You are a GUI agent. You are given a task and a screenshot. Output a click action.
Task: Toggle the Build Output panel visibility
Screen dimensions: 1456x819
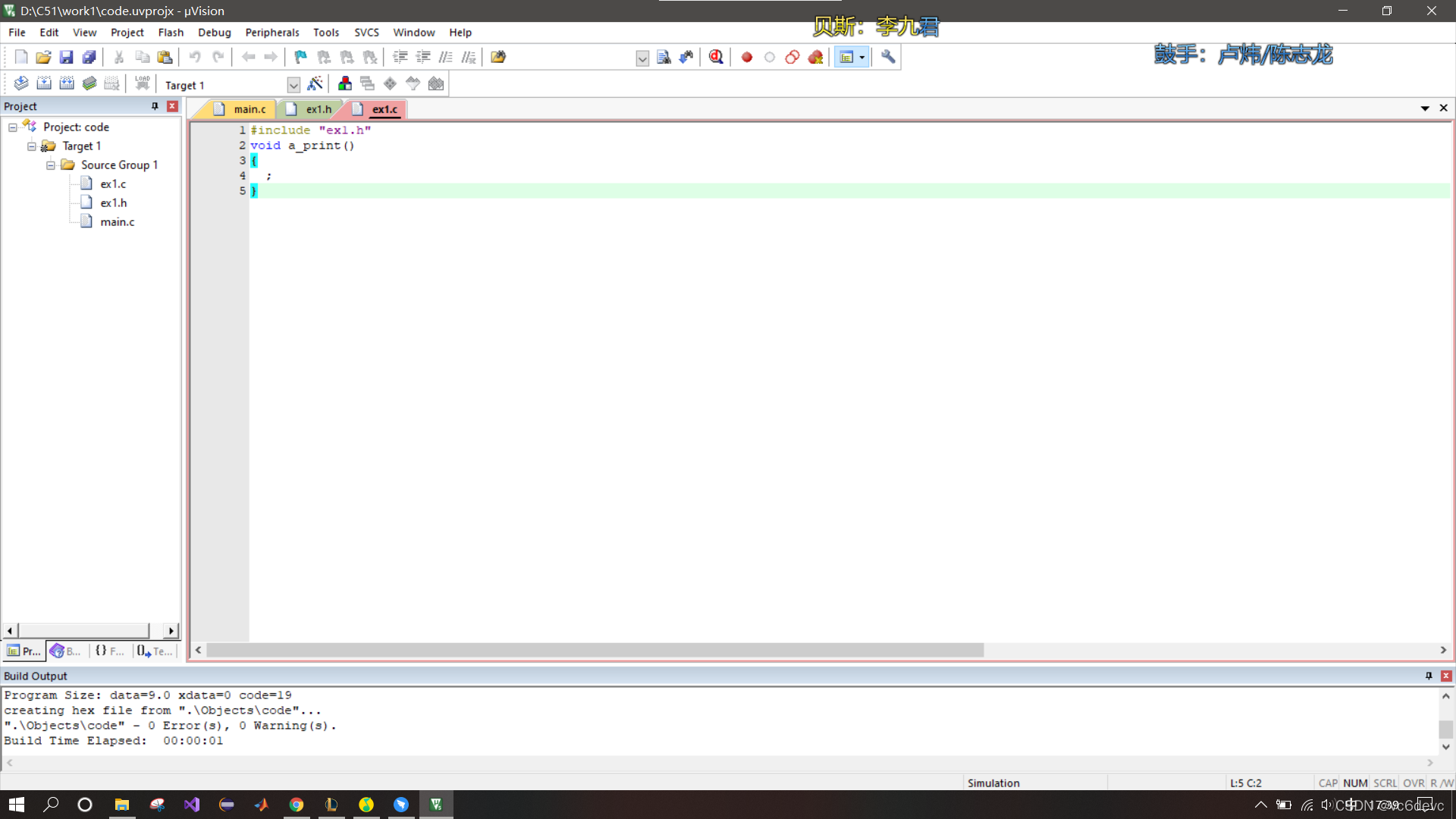1446,675
